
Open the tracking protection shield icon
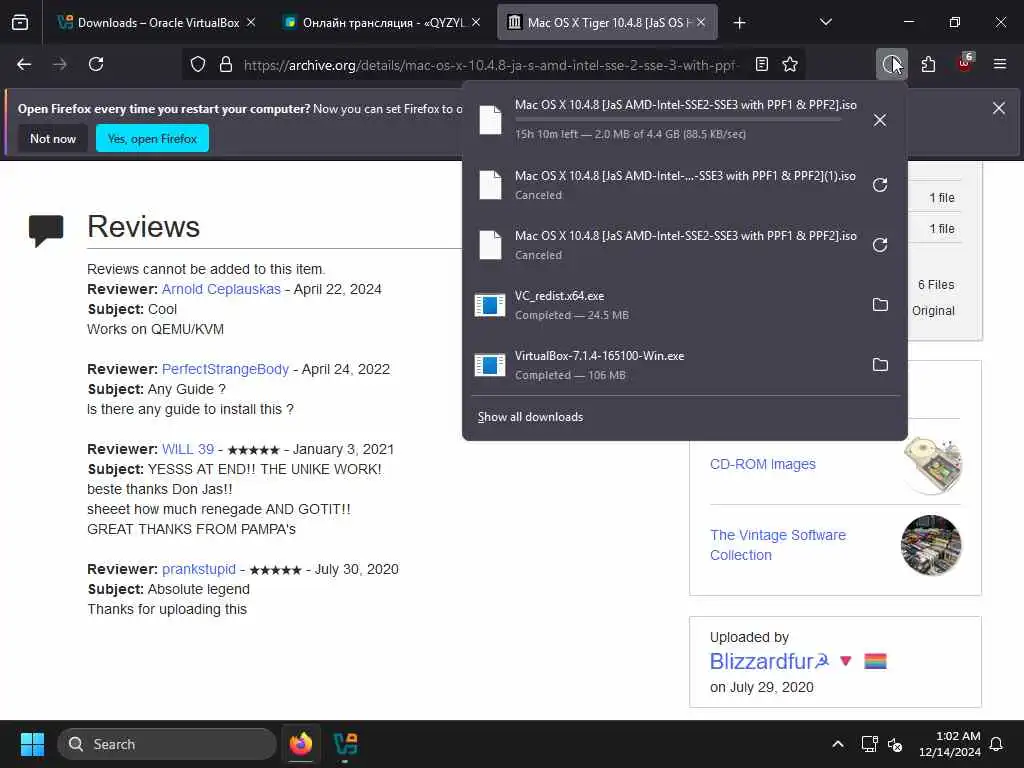[198, 64]
